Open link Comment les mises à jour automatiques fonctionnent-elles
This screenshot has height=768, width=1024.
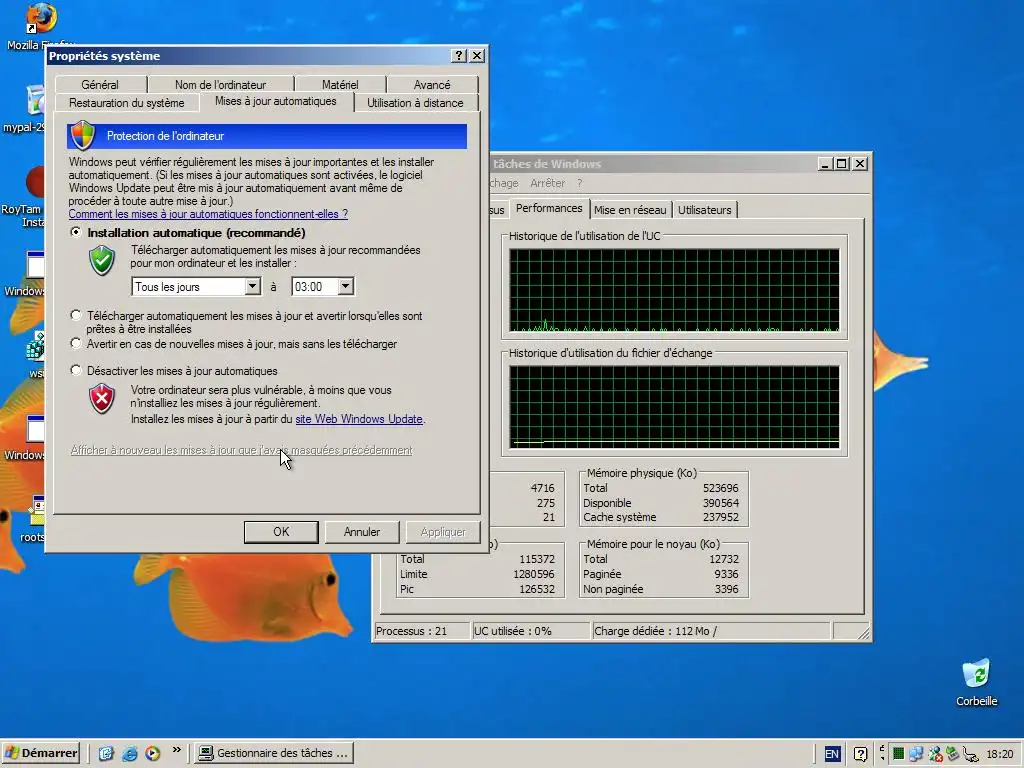point(208,214)
